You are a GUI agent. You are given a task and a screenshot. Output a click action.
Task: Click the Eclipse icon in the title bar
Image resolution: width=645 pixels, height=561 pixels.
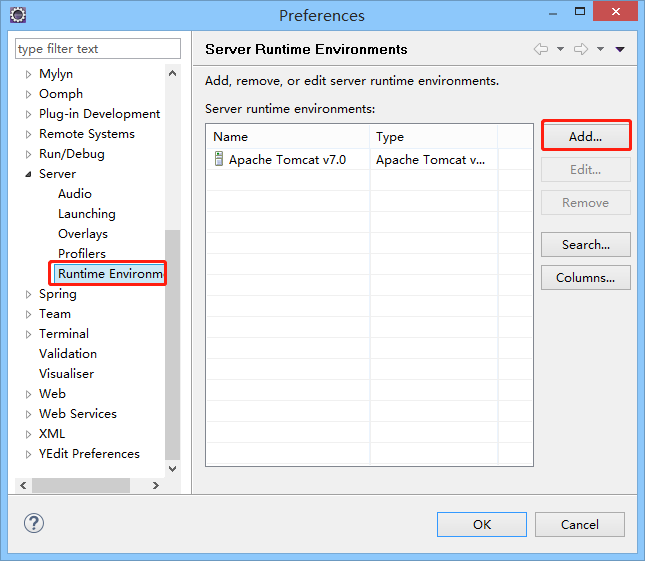coord(18,15)
